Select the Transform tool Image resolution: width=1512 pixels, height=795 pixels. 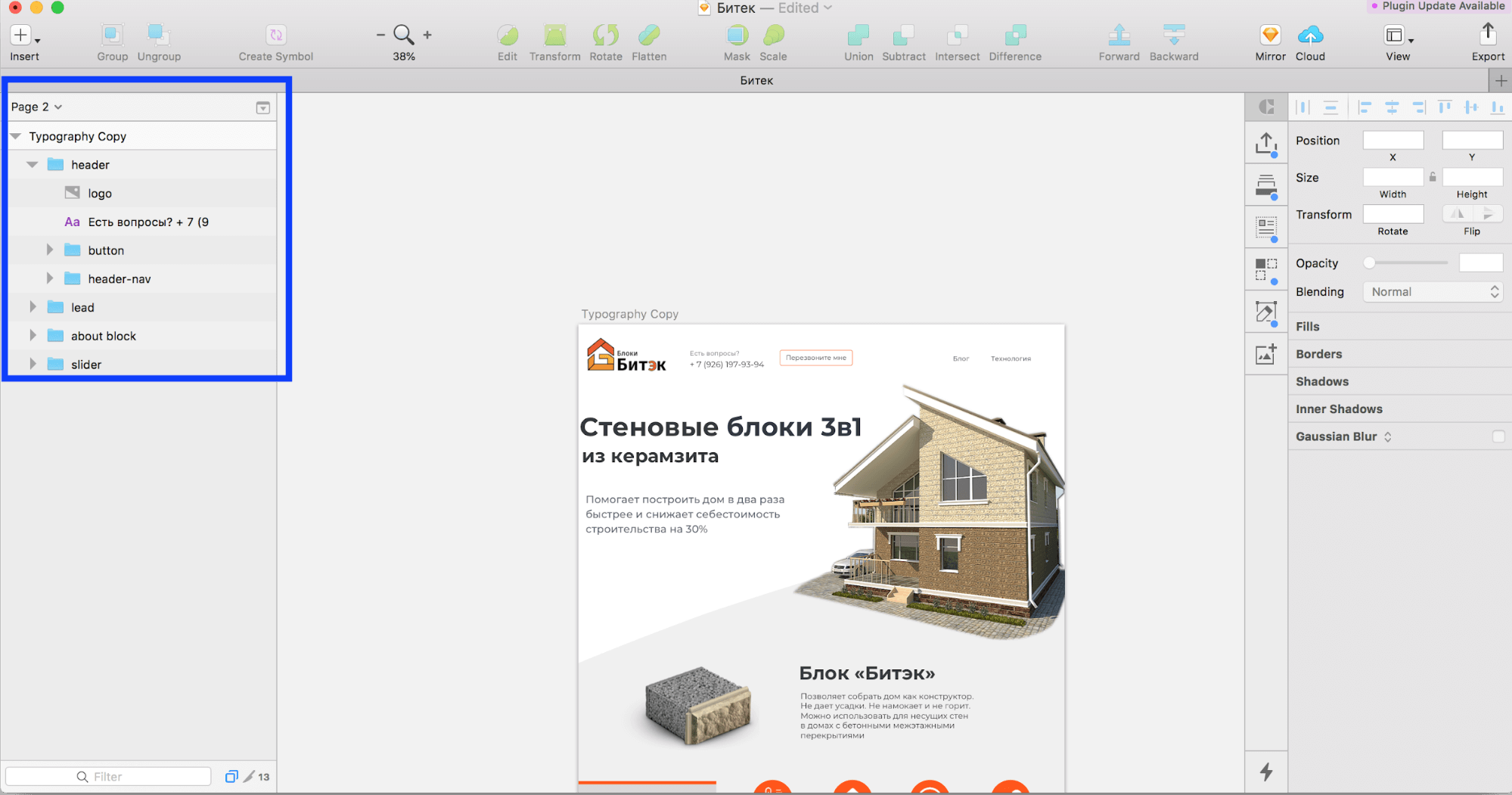[x=554, y=35]
